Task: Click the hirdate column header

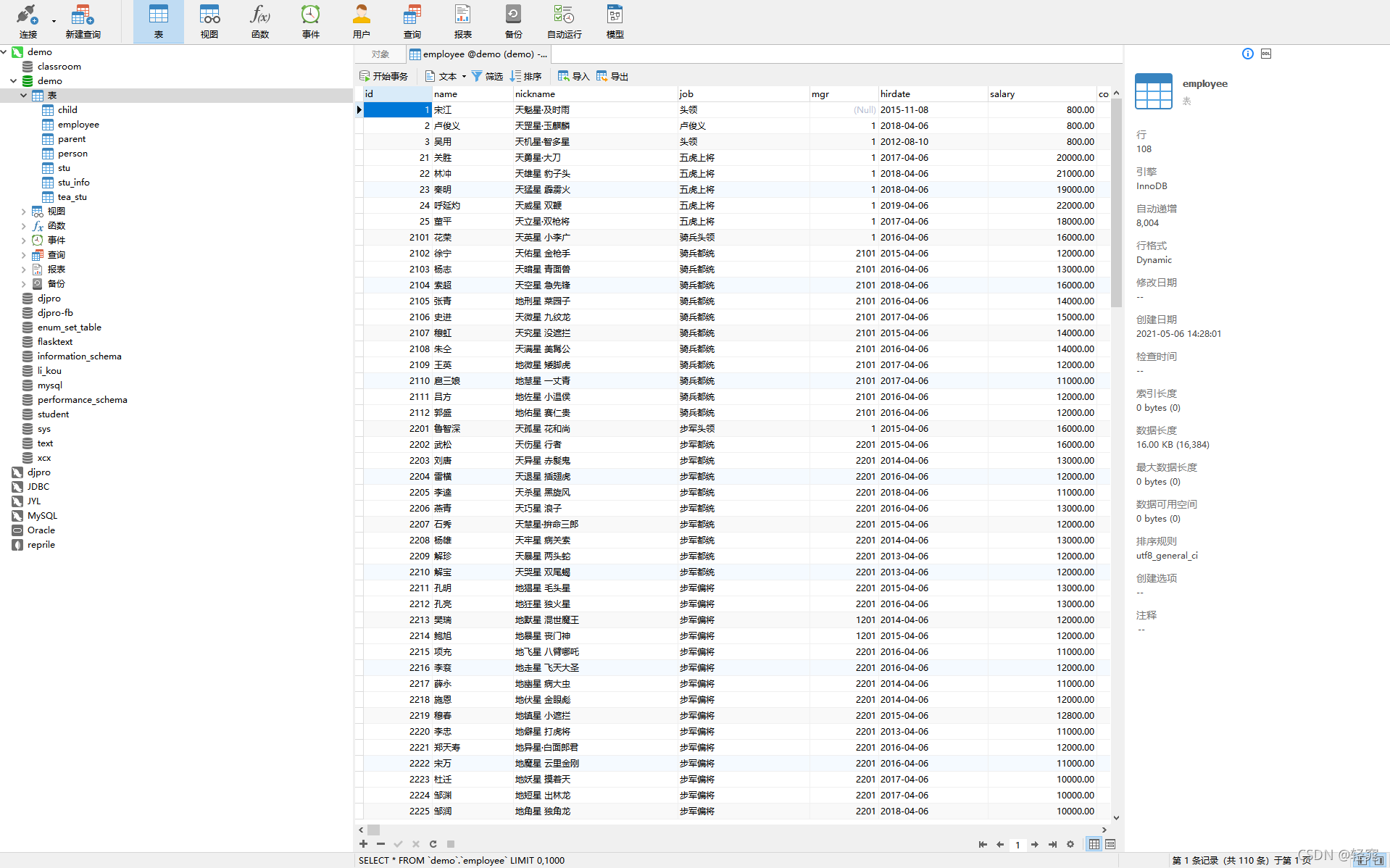Action: tap(933, 94)
